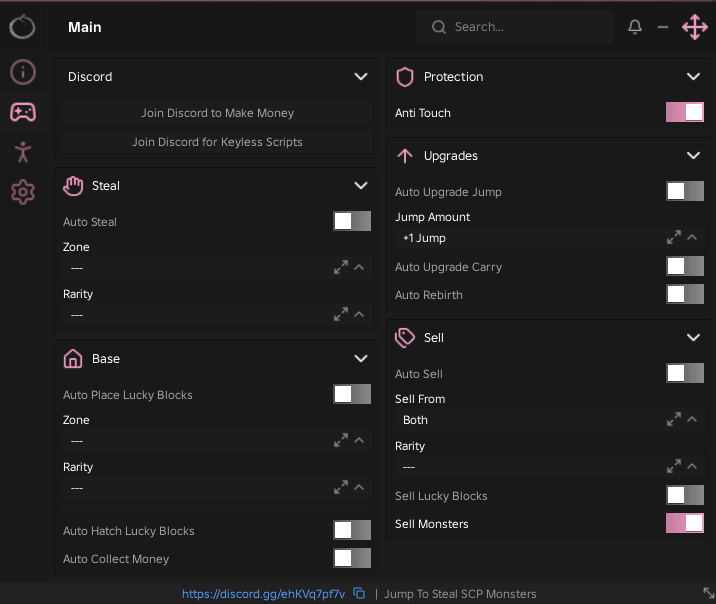716x604 pixels.
Task: Collapse the Upgrades section chevron
Action: point(693,156)
